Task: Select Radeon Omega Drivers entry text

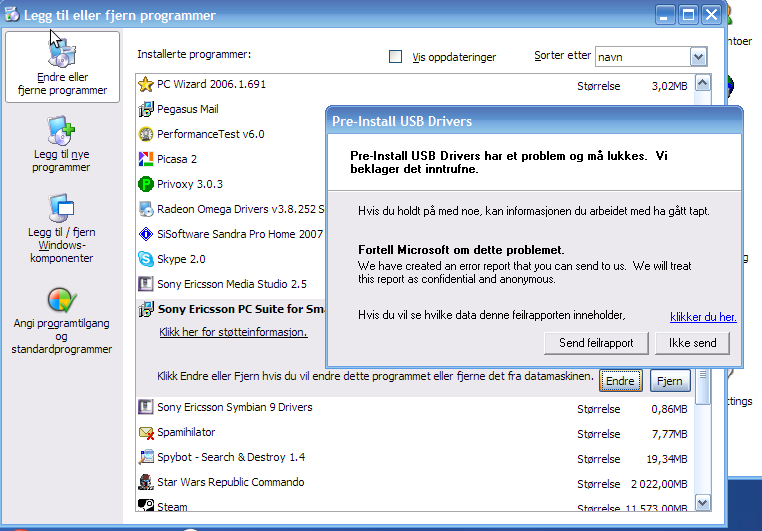Action: tap(241, 209)
